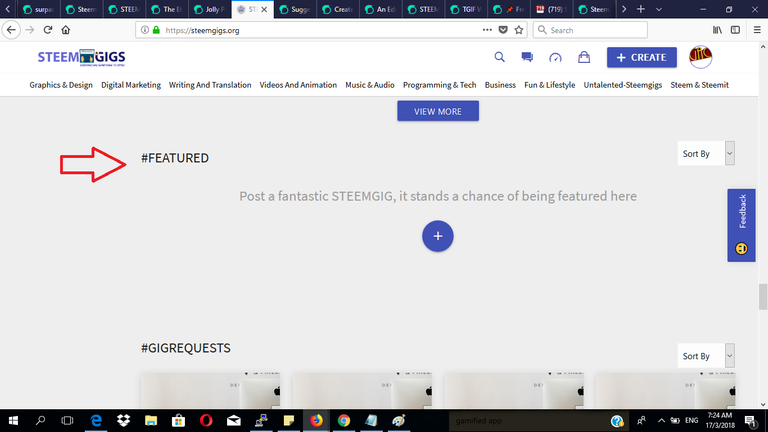Open Digital Marketing category
768x432 pixels.
131,85
